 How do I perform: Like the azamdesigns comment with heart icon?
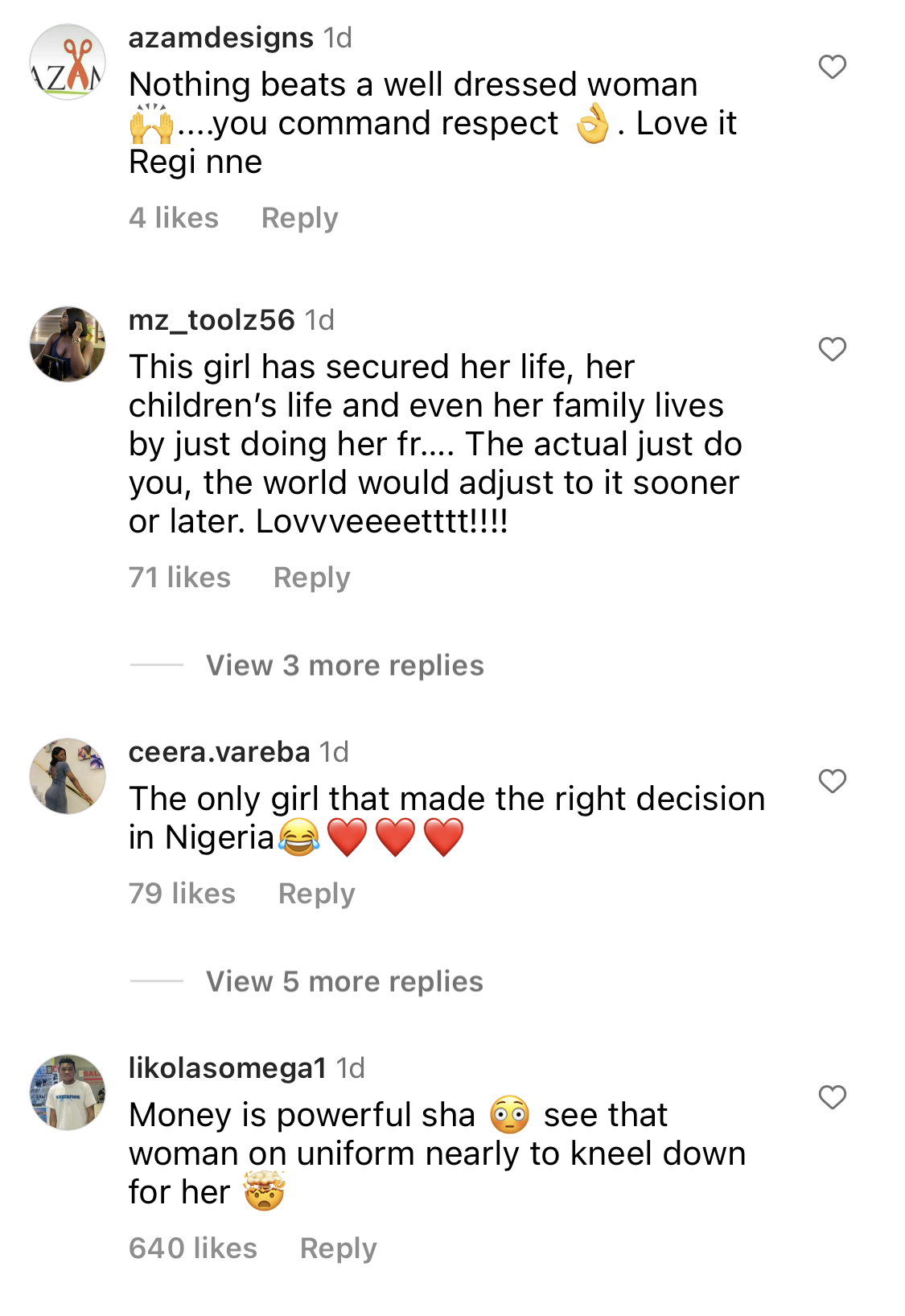click(x=832, y=67)
